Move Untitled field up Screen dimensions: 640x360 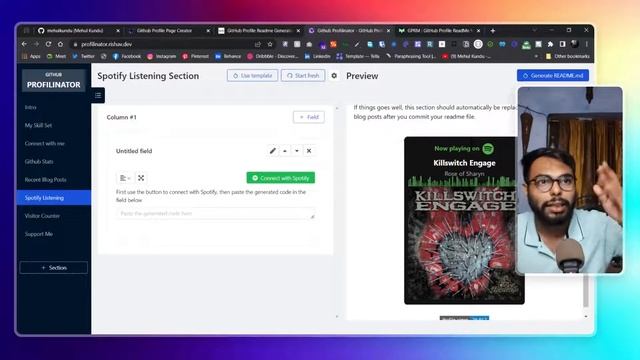coord(285,151)
